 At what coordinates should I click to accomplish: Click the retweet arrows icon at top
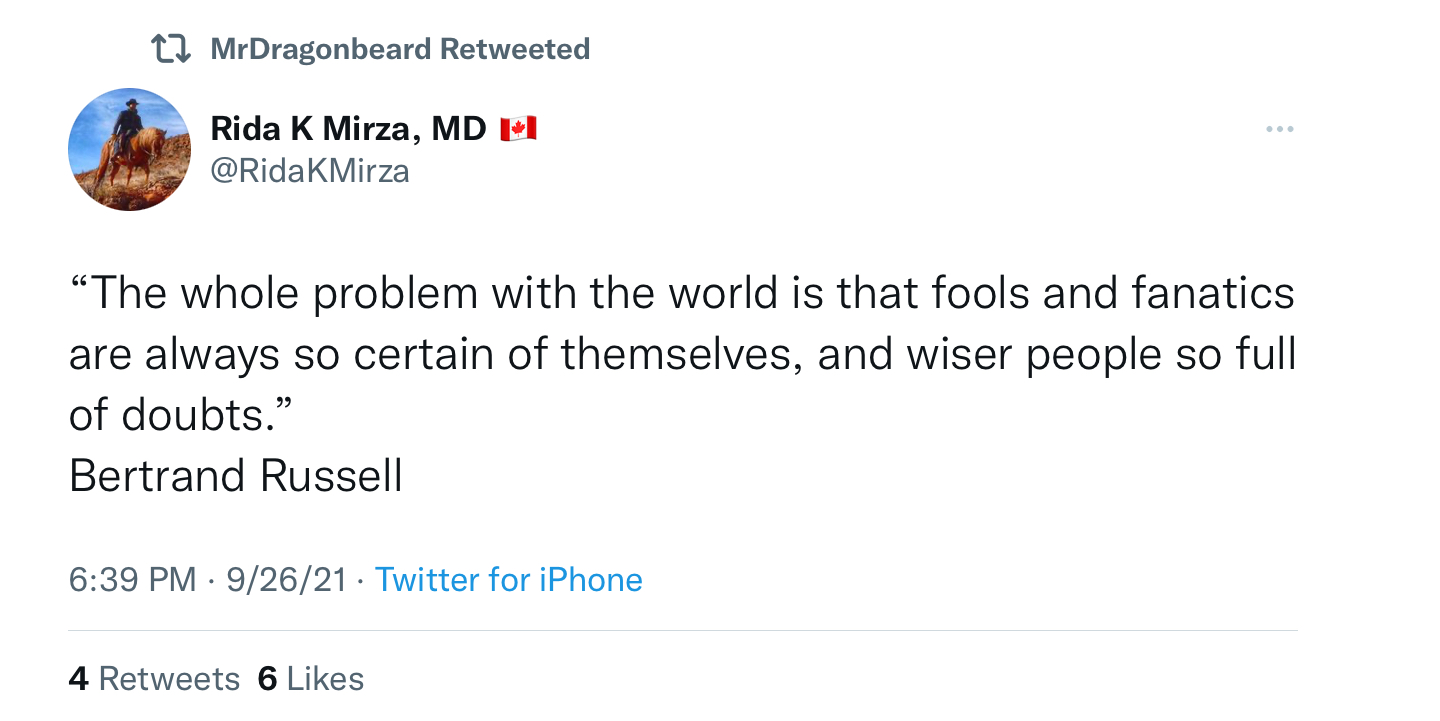coord(170,49)
